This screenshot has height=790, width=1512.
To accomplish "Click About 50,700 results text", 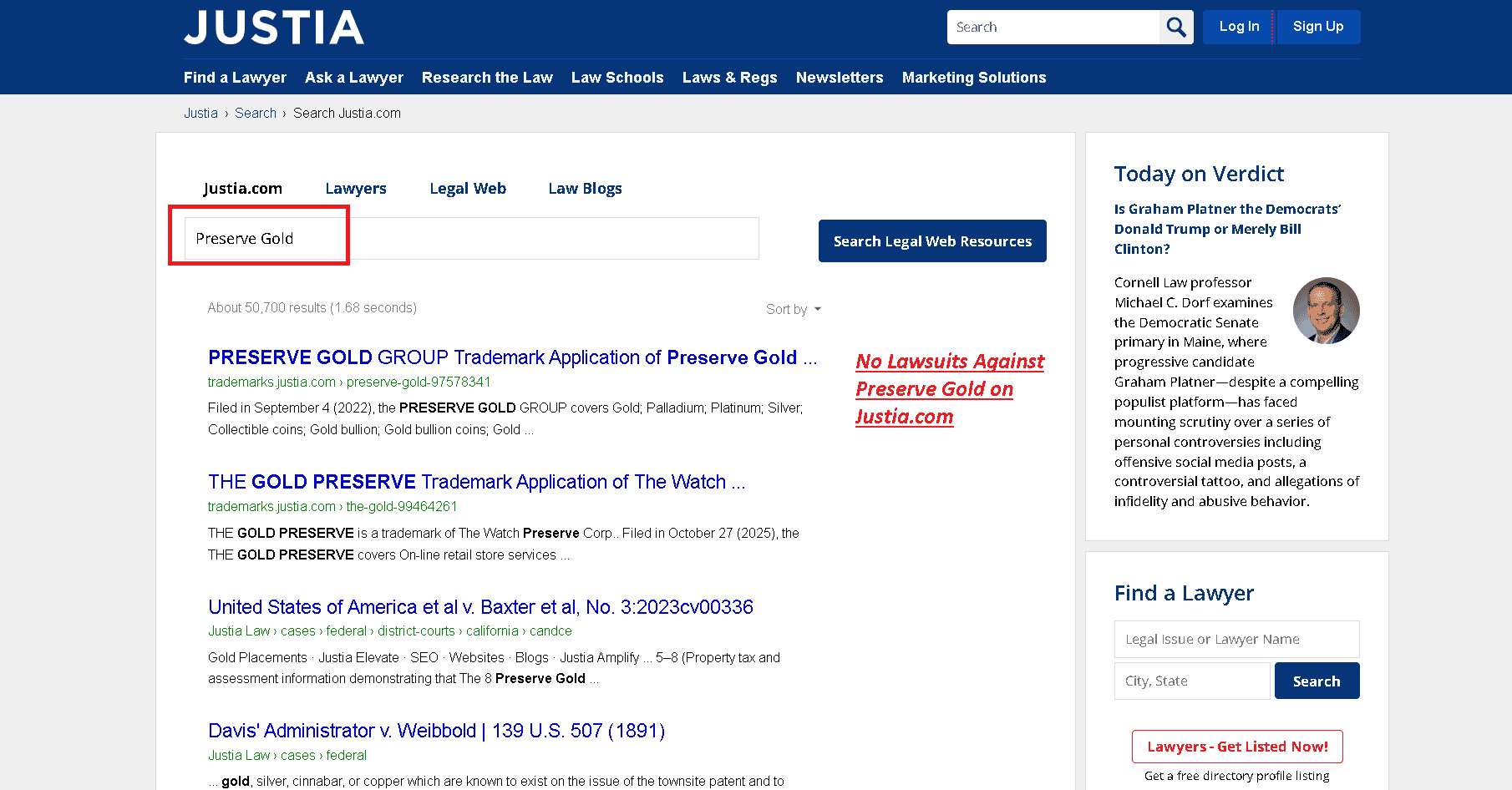I will [312, 307].
